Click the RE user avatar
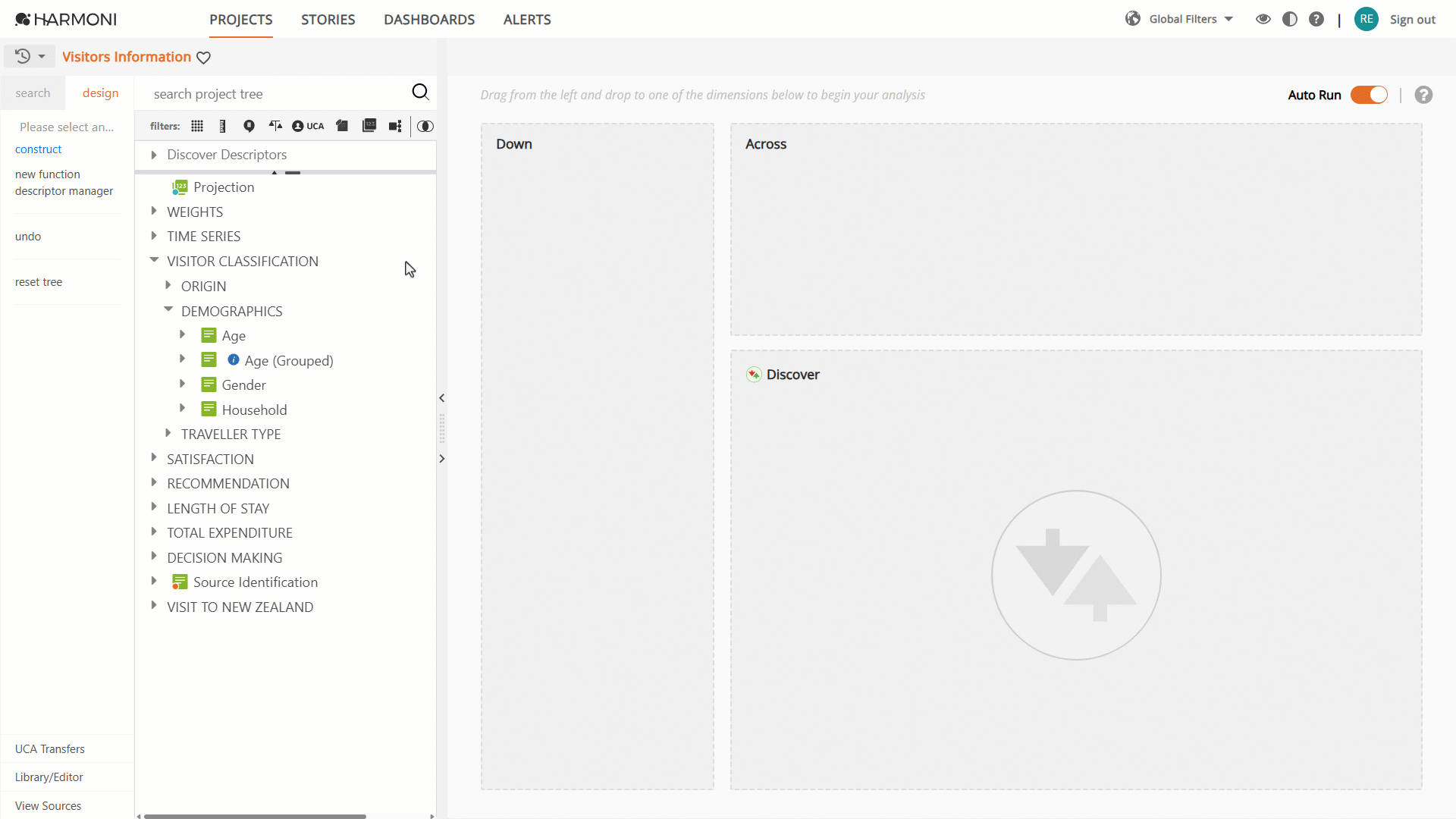The image size is (1456, 819). click(1367, 19)
